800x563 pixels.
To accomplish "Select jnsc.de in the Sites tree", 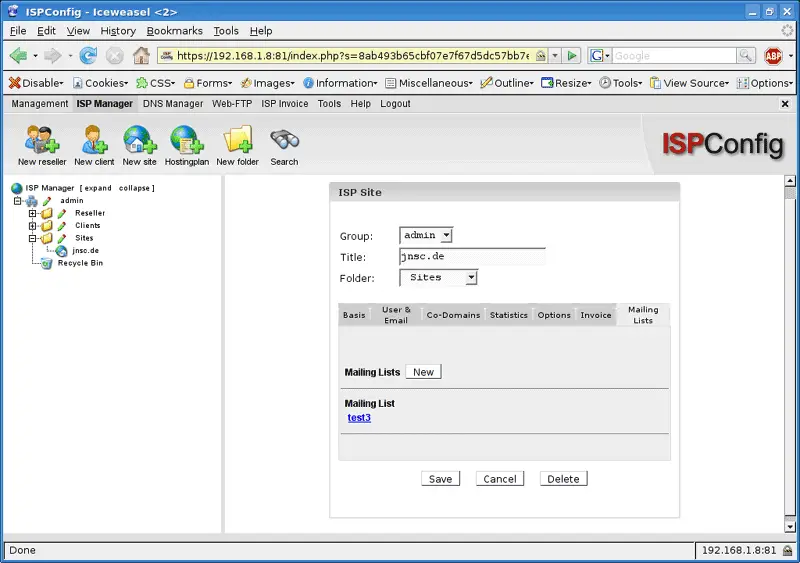I will coord(85,251).
